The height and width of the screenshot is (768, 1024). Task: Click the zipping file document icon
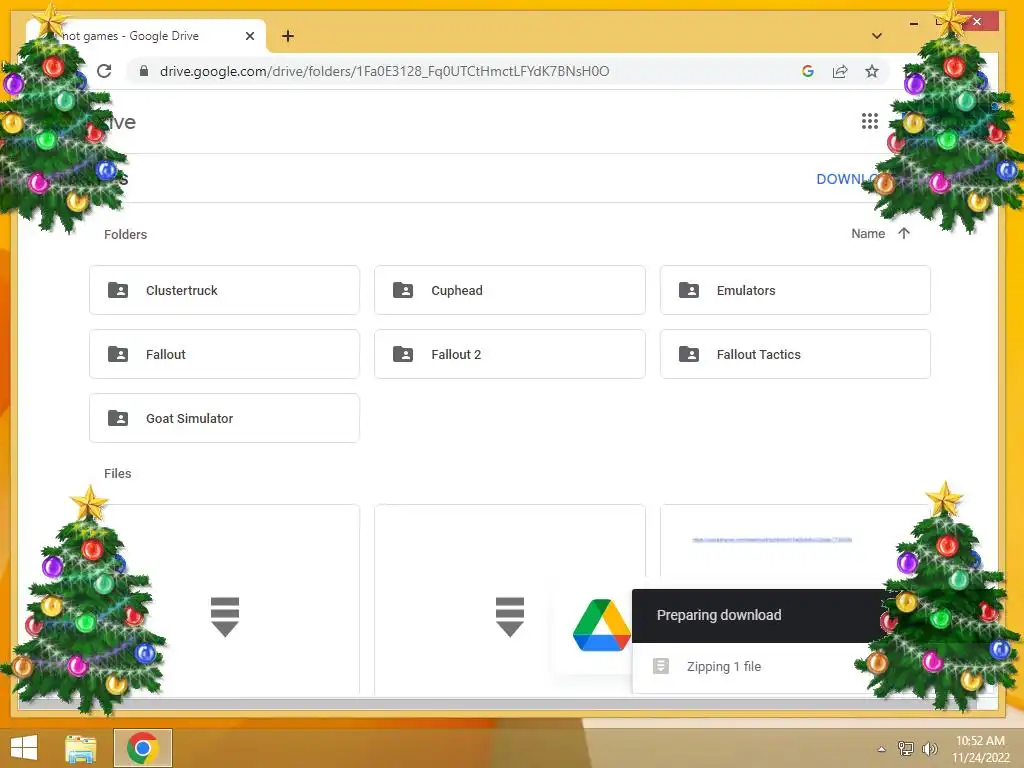pos(661,666)
